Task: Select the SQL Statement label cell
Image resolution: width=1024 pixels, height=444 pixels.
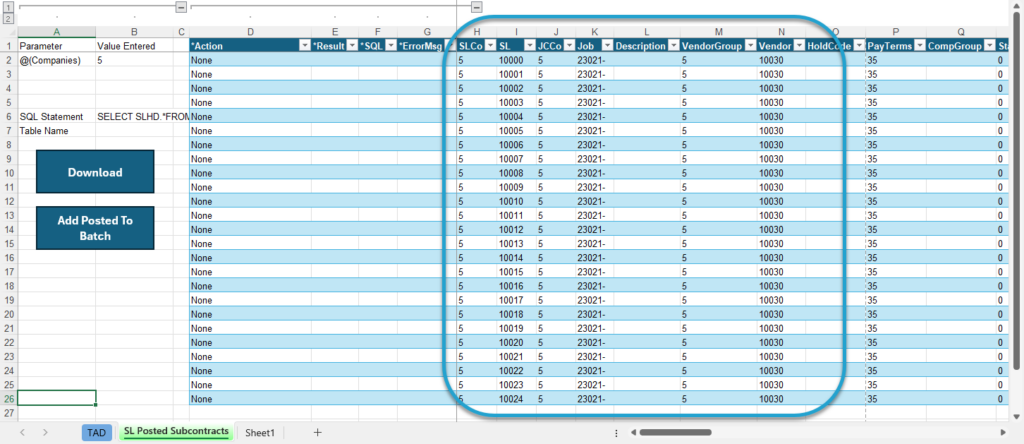Action: (56, 116)
